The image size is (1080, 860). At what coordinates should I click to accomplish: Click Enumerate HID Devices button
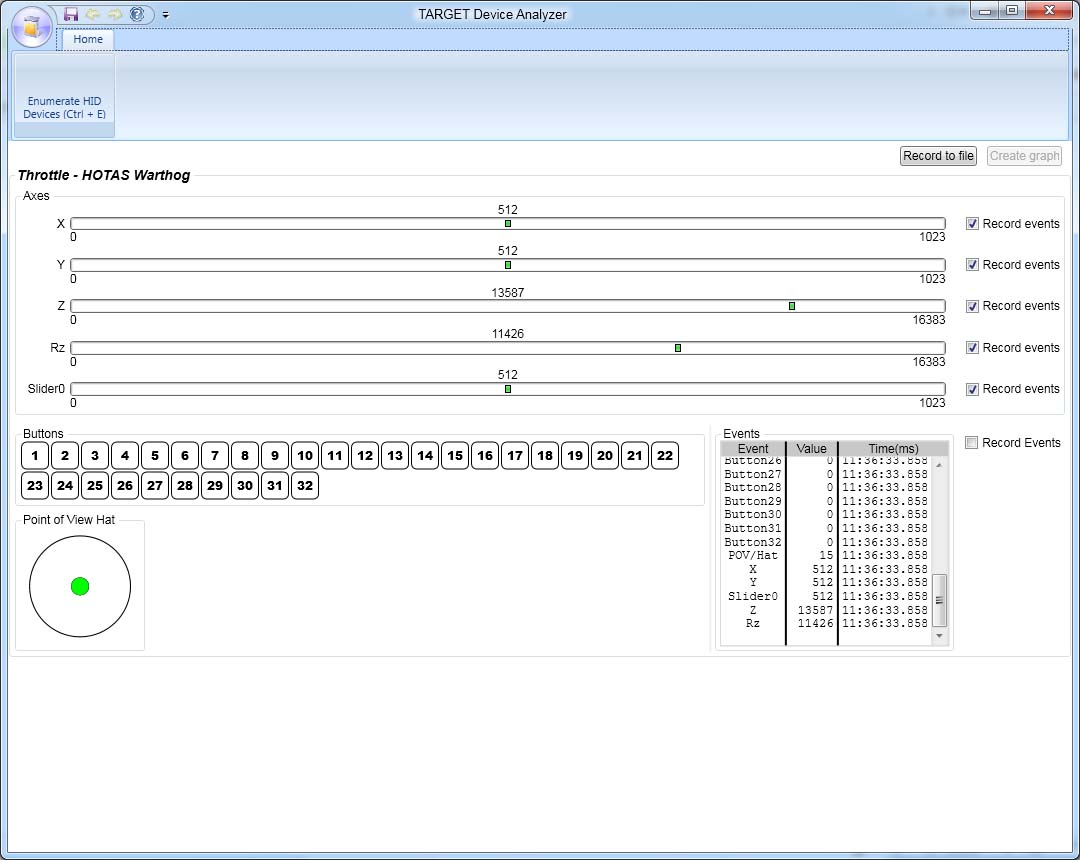pyautogui.click(x=65, y=96)
